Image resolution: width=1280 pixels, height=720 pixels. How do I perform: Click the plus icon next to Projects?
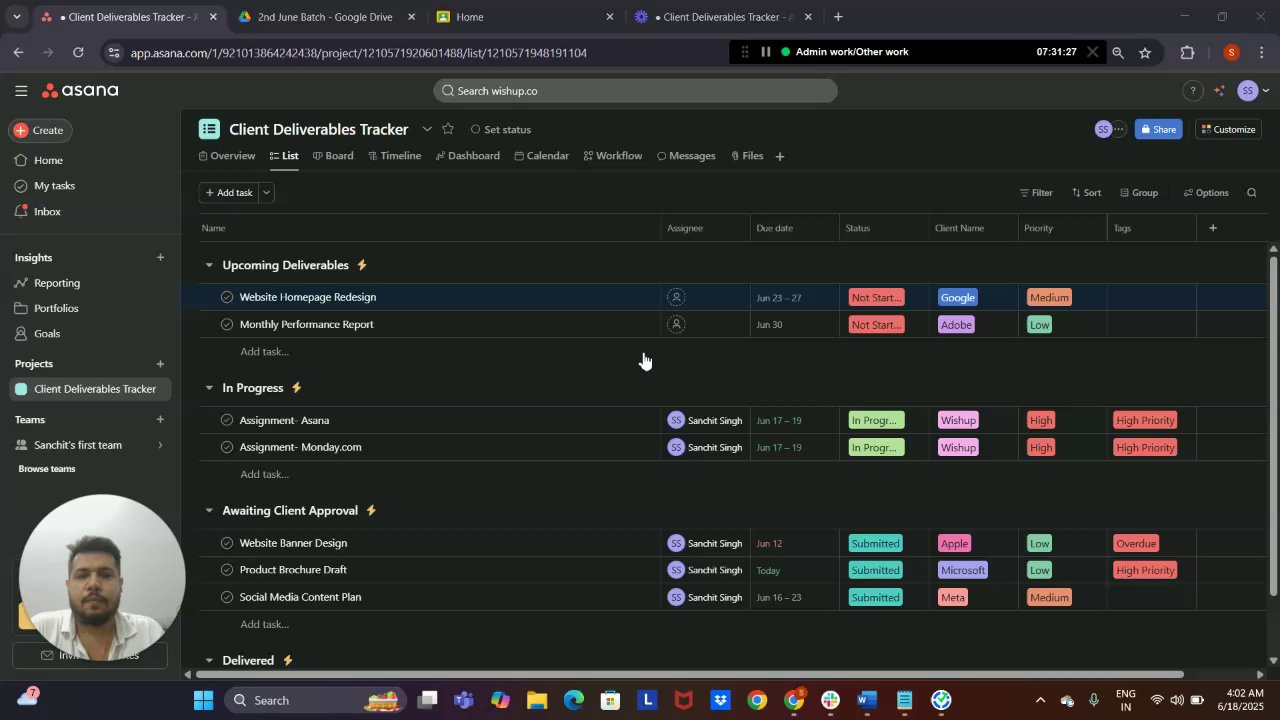160,364
